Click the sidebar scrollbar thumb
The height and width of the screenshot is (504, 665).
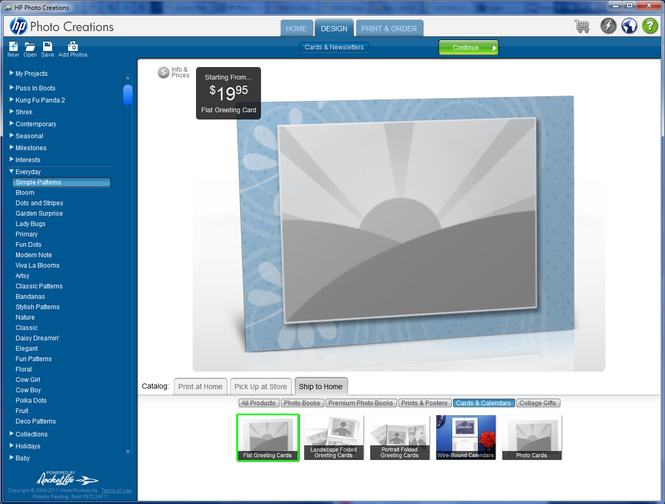click(x=128, y=95)
